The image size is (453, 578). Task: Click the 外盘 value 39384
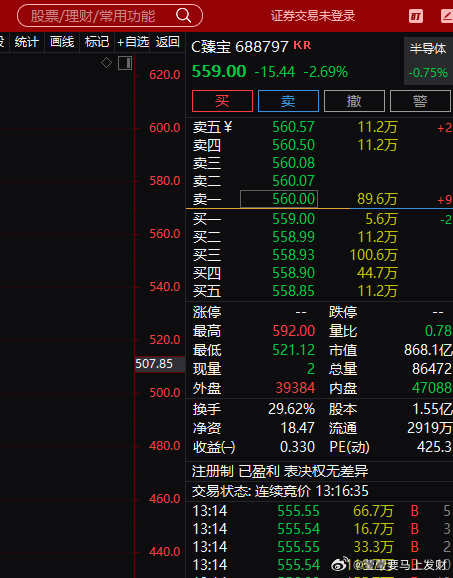coord(295,388)
